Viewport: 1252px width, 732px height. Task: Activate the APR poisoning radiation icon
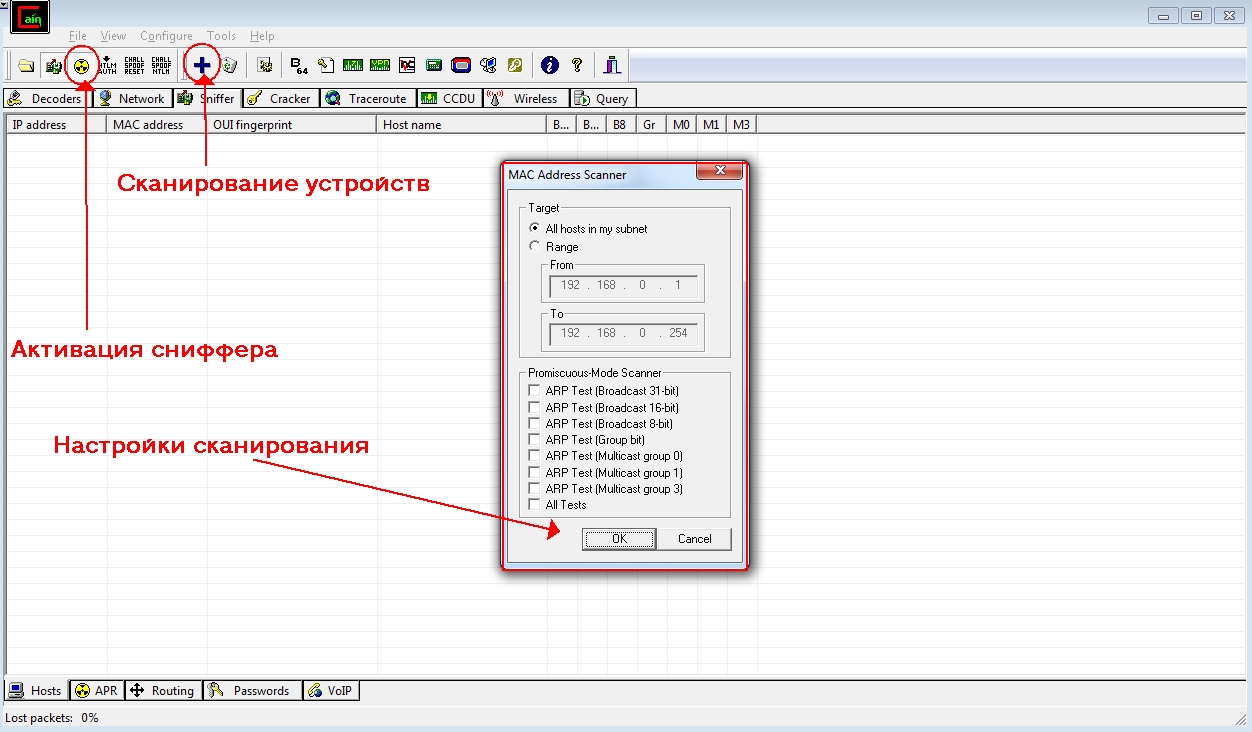[x=81, y=66]
